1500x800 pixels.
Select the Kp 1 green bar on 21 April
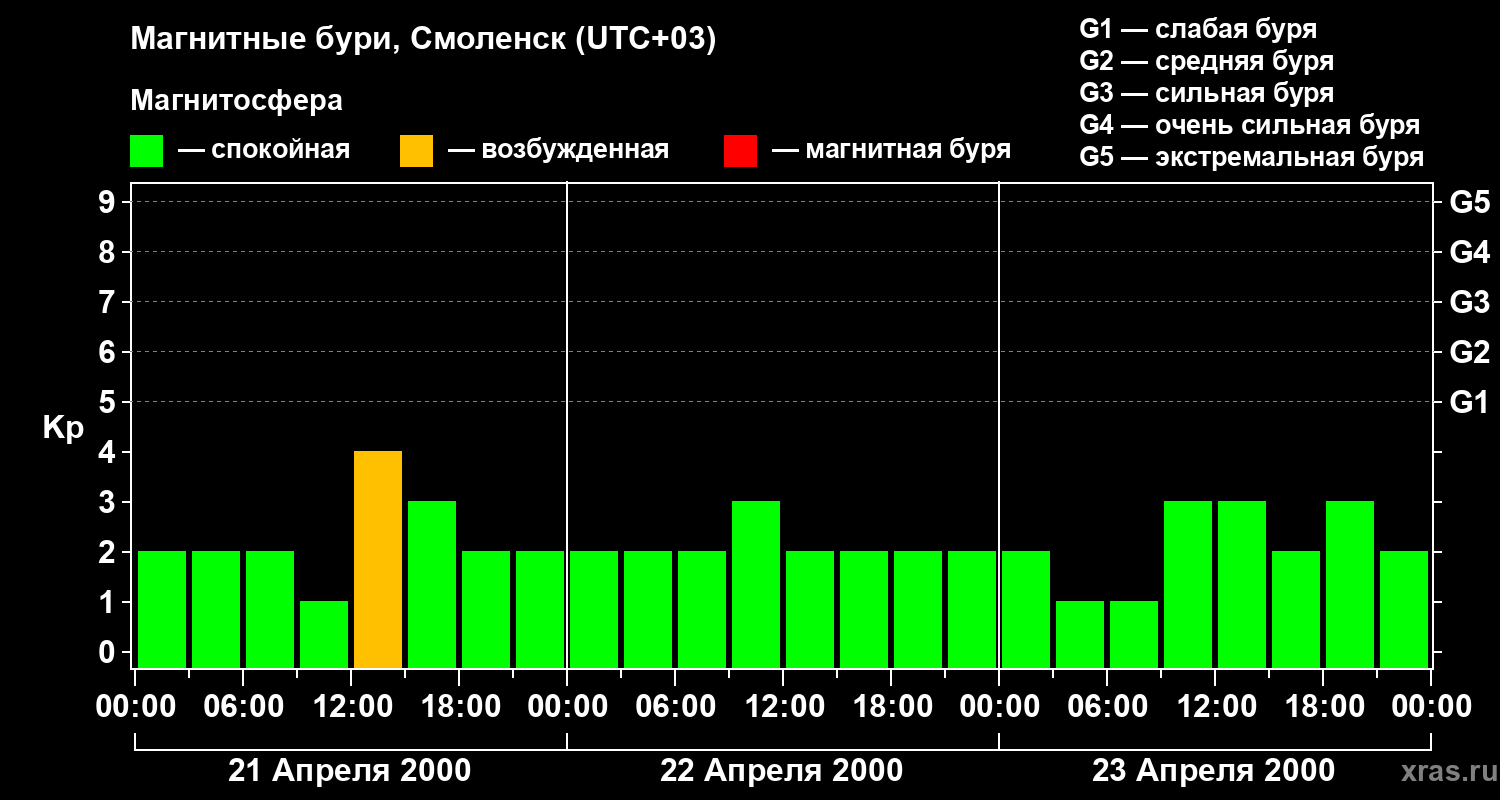point(324,634)
